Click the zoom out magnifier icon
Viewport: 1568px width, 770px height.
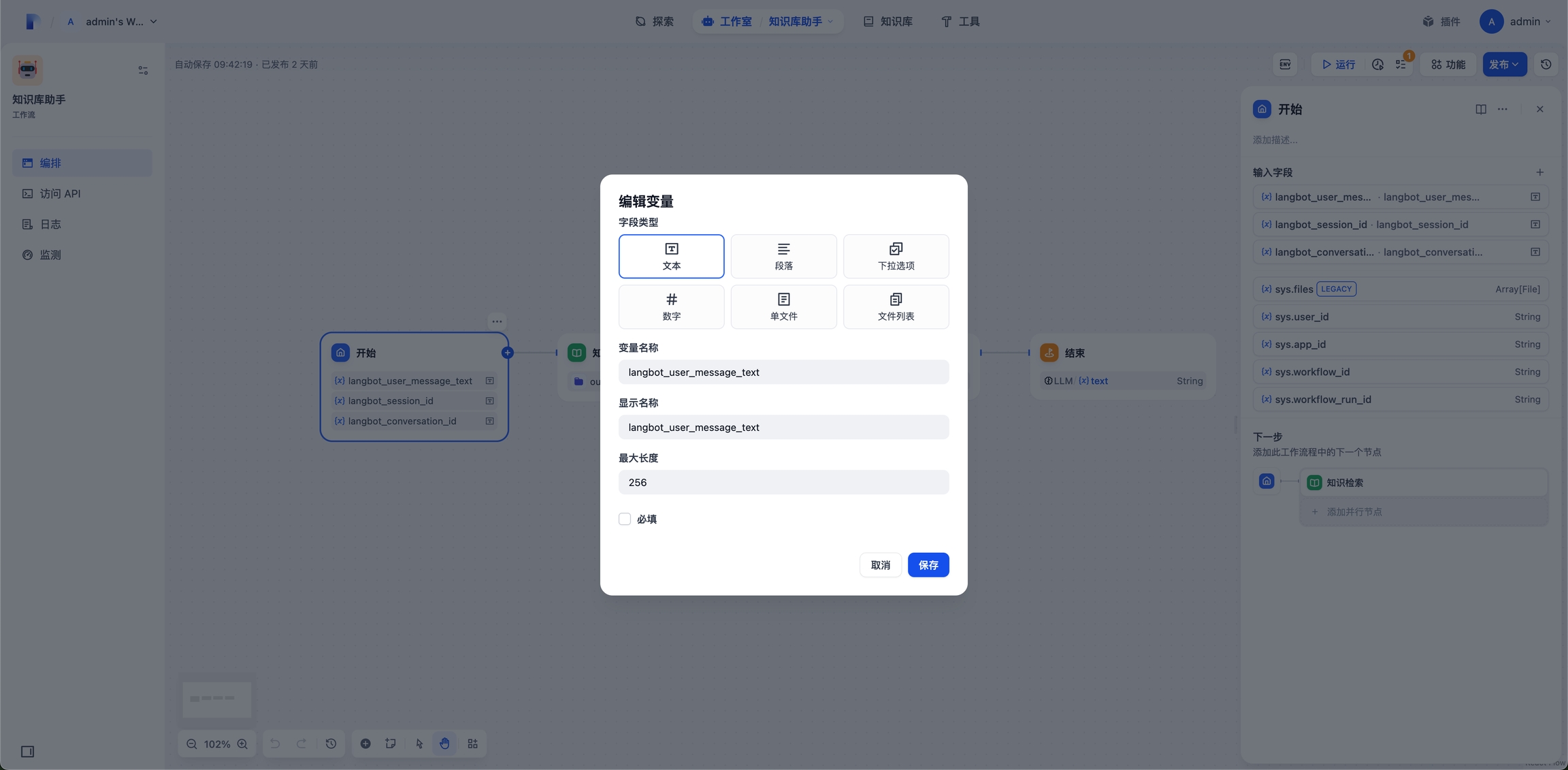tap(192, 743)
